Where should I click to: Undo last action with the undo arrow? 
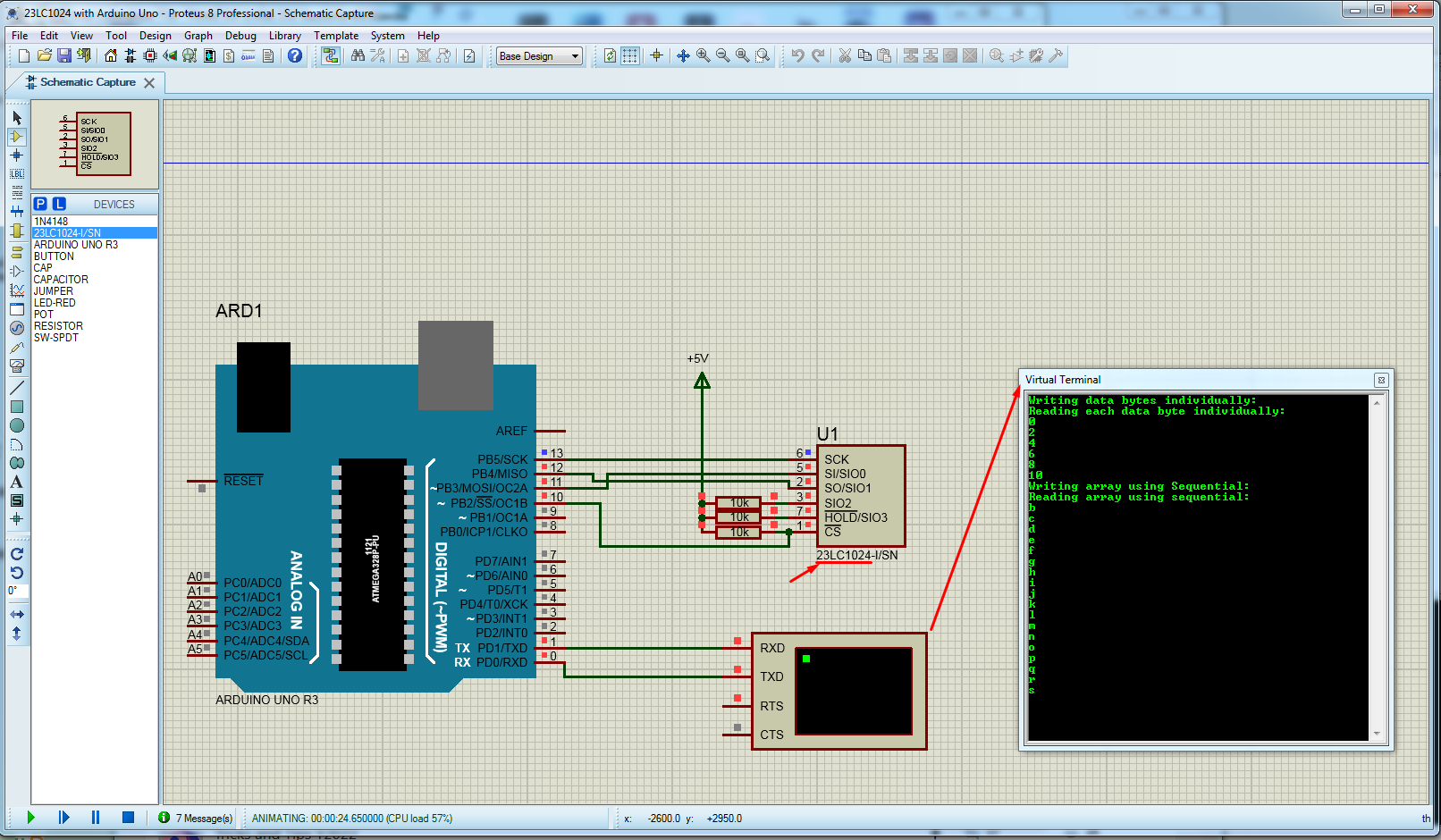[797, 55]
